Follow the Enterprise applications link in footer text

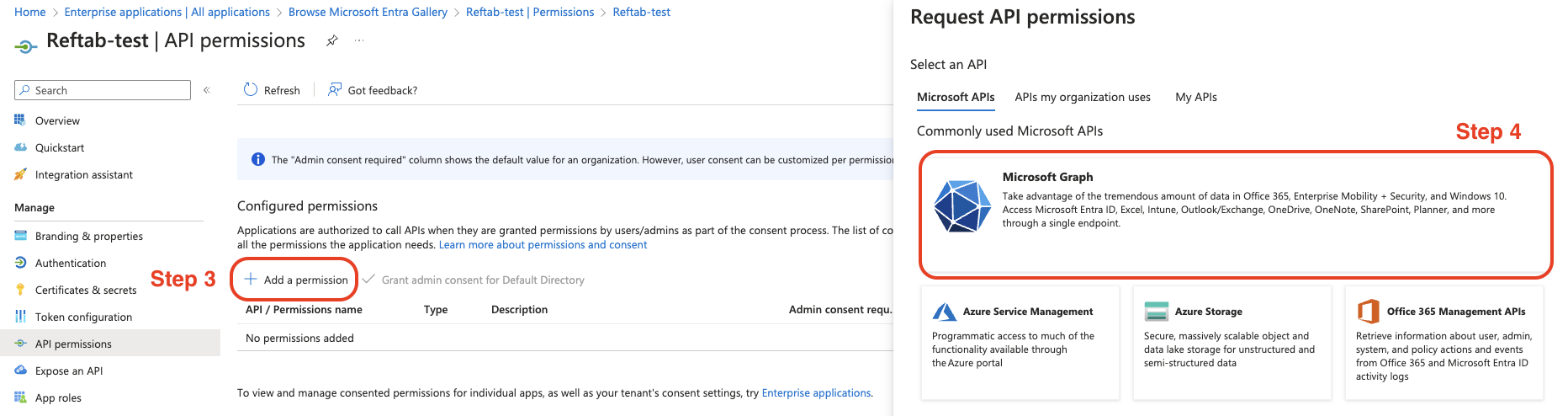(816, 392)
